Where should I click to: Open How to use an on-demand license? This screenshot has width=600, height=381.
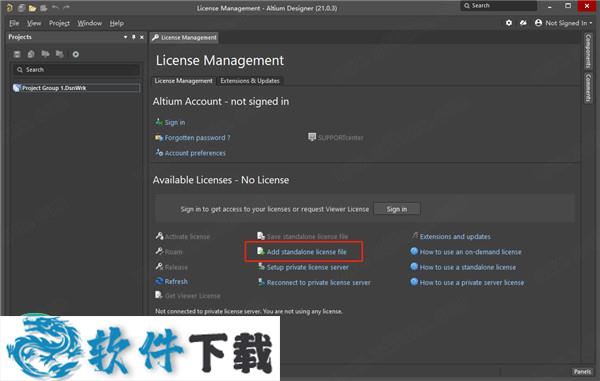click(470, 252)
